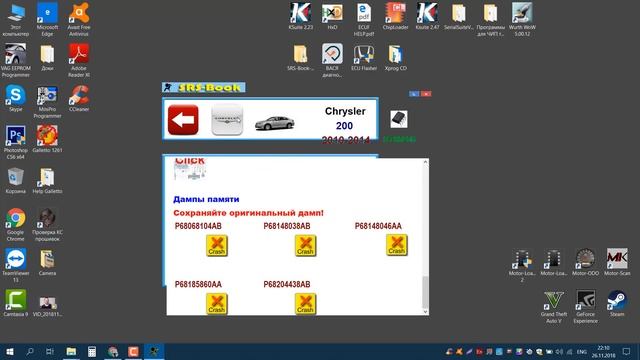The width and height of the screenshot is (640, 360).
Task: Select the silver Chrysler 200 car image
Action: pyautogui.click(x=274, y=122)
